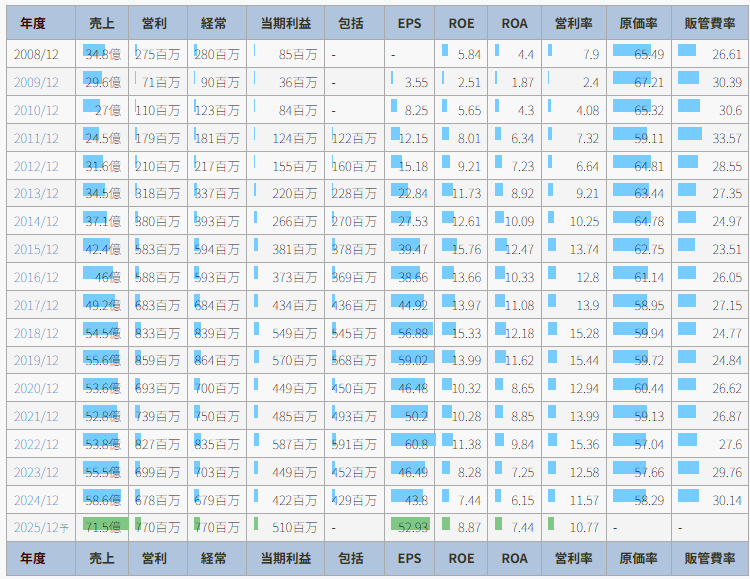Select the 33.57 SG&A ratio cell
This screenshot has height=579, width=750.
(x=710, y=138)
